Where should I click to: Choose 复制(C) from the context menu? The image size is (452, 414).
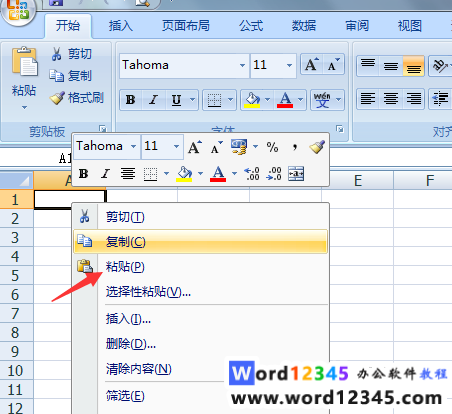[201, 242]
